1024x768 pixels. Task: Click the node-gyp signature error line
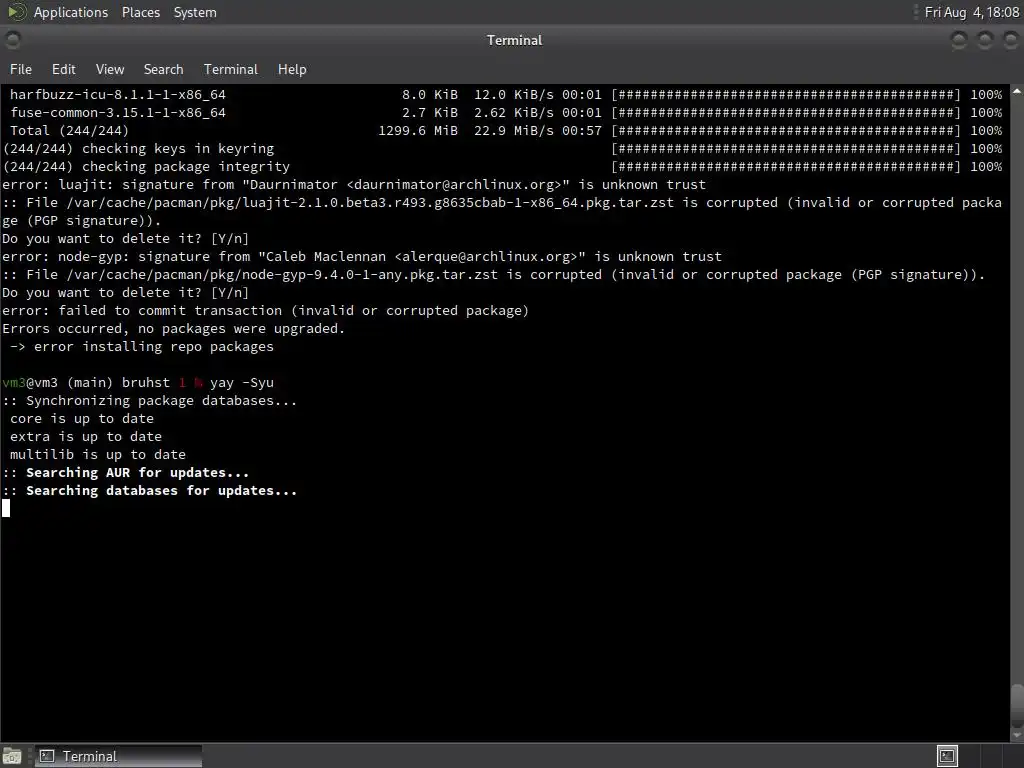(x=362, y=257)
